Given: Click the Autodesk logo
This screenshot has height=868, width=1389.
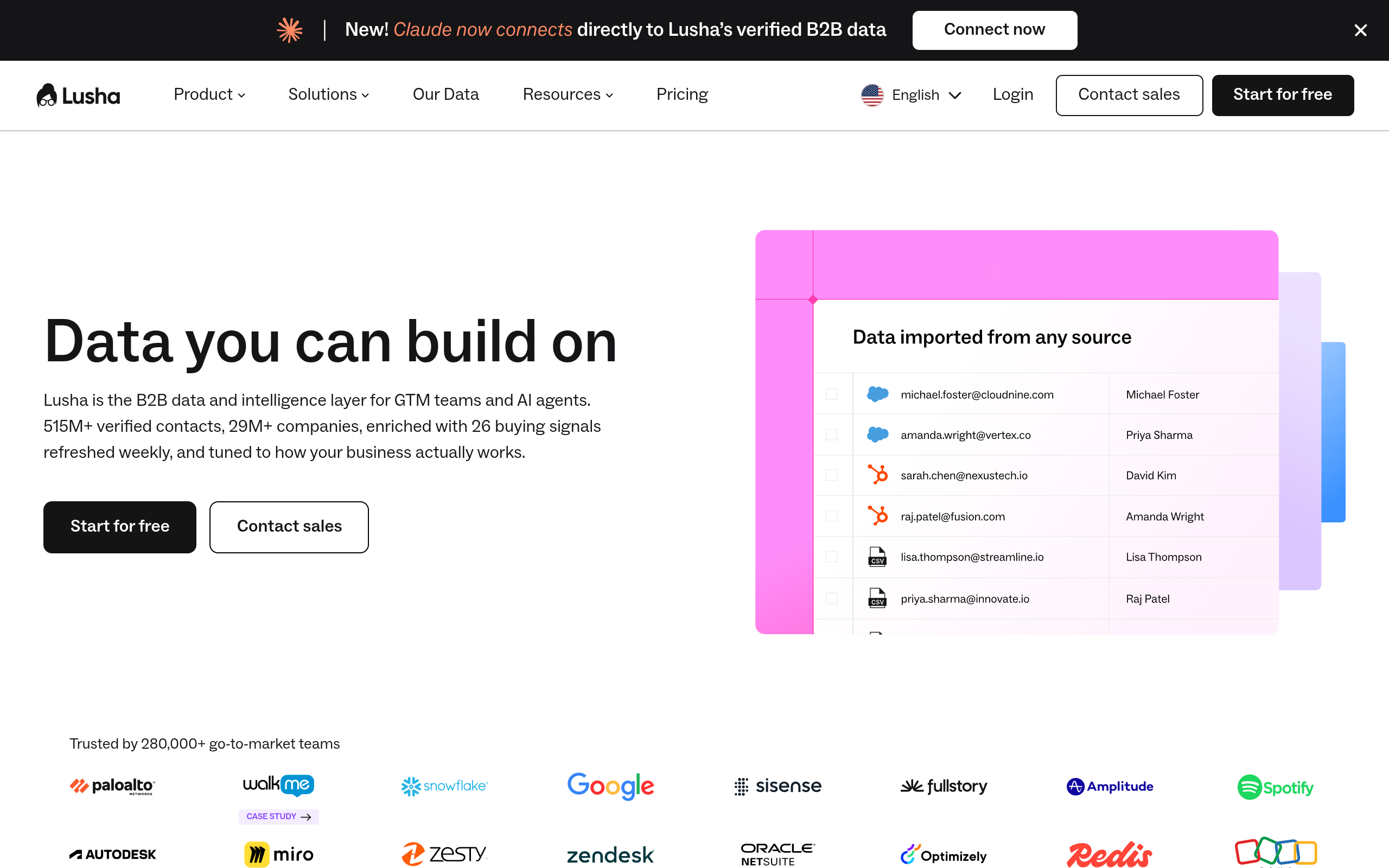Looking at the screenshot, I should 112,854.
